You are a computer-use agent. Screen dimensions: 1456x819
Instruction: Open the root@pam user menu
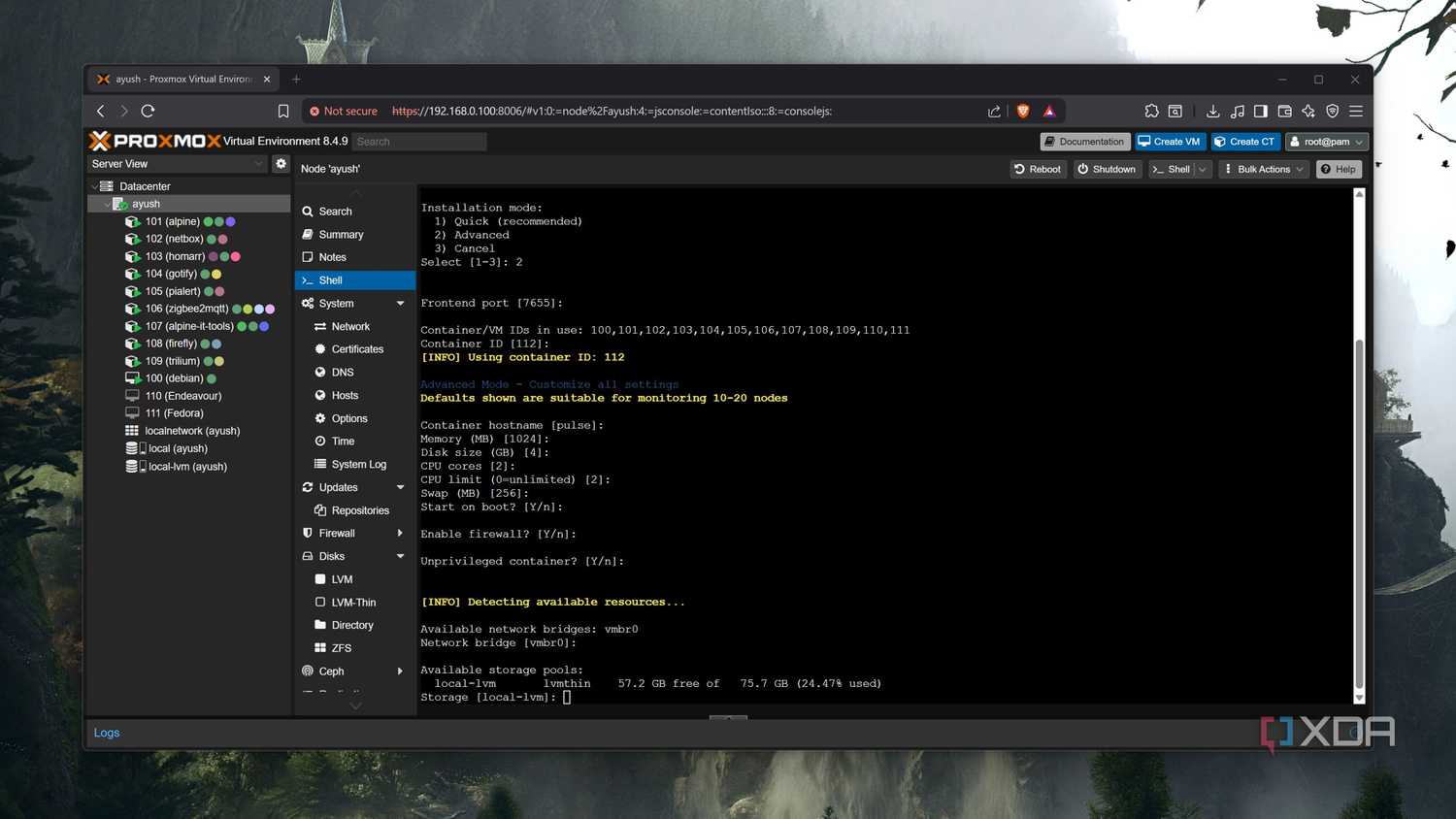(x=1327, y=142)
